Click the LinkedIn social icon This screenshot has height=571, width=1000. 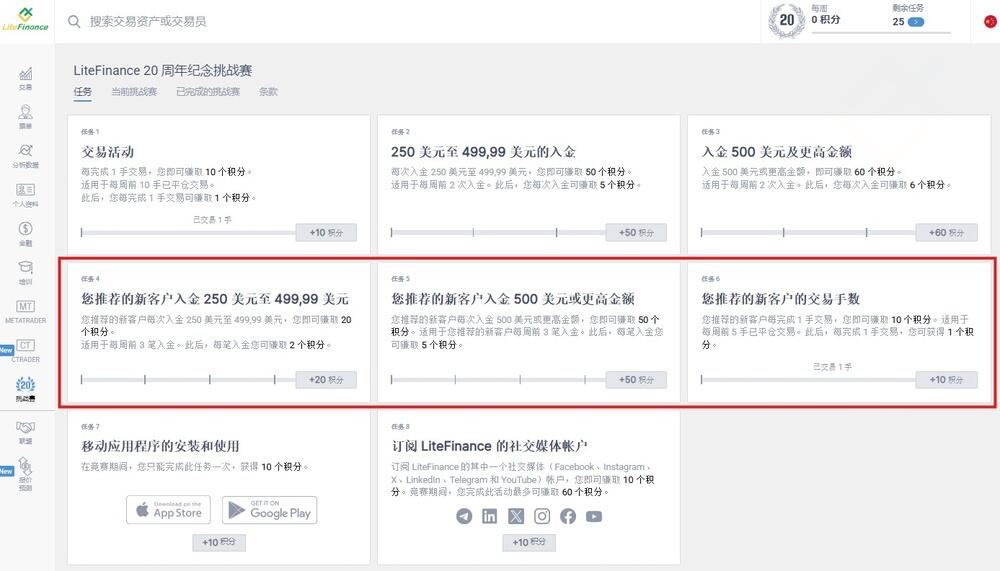pyautogui.click(x=490, y=516)
